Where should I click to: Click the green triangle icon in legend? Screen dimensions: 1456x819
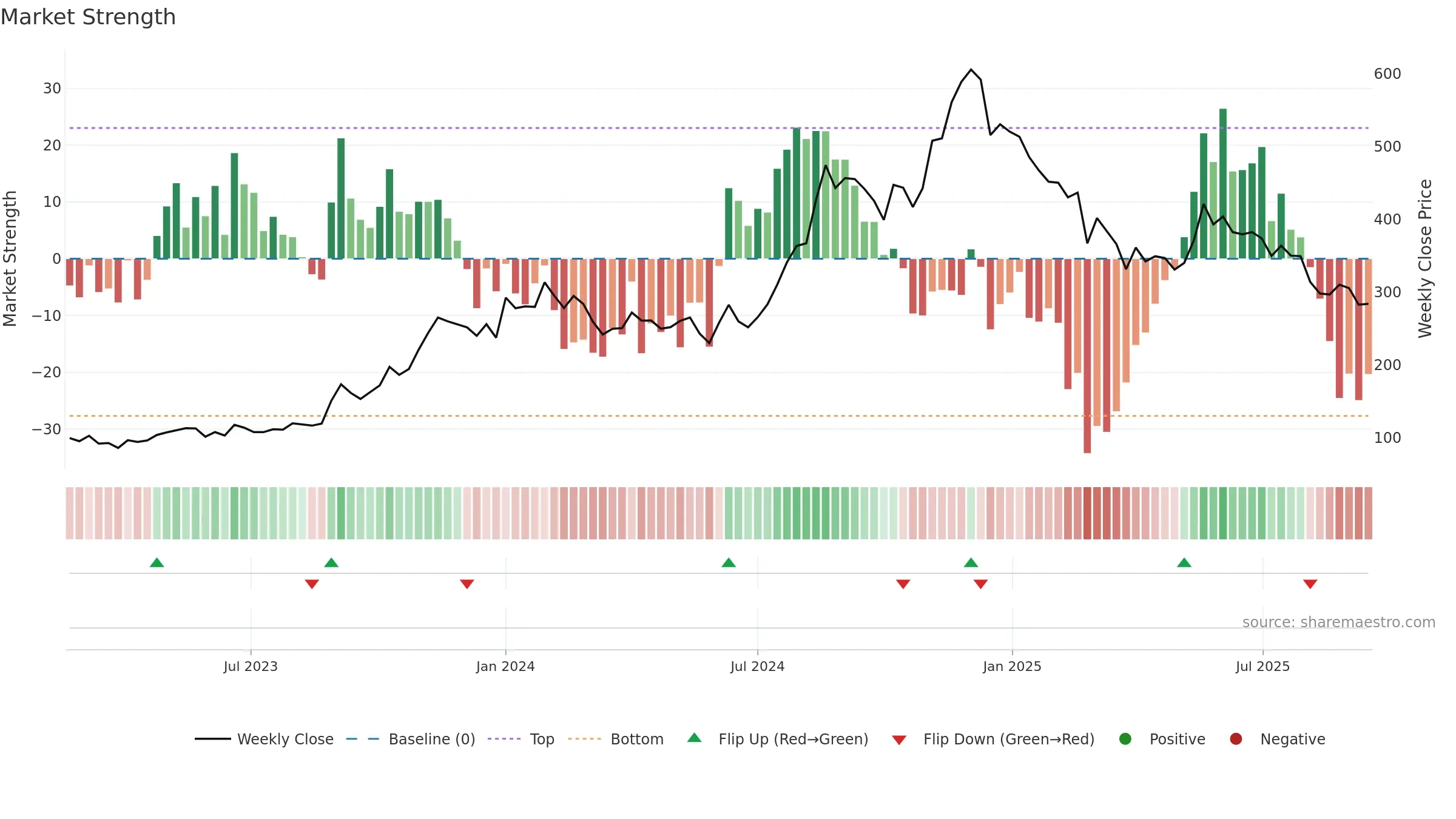[695, 738]
